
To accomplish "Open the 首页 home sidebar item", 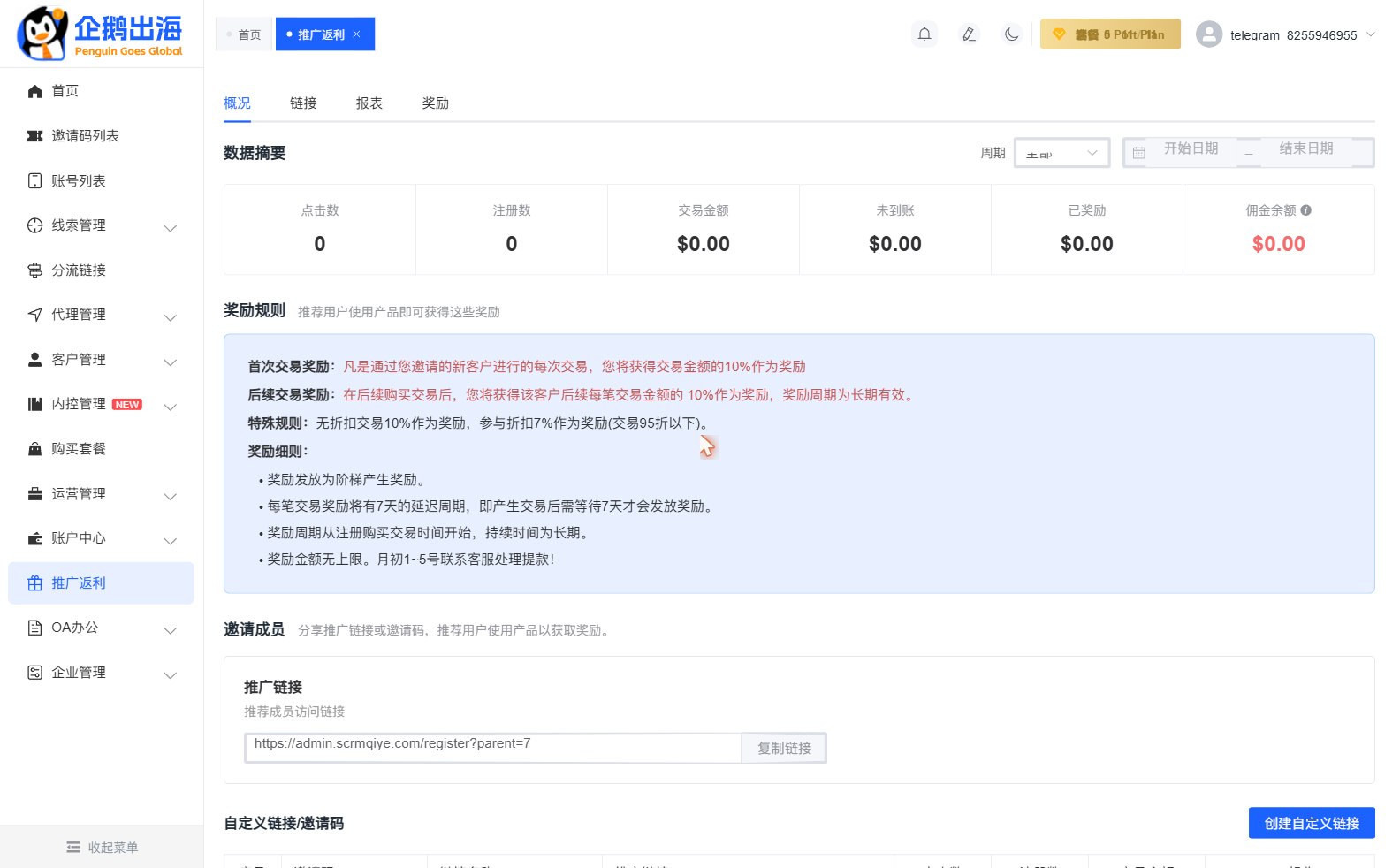I will [101, 91].
